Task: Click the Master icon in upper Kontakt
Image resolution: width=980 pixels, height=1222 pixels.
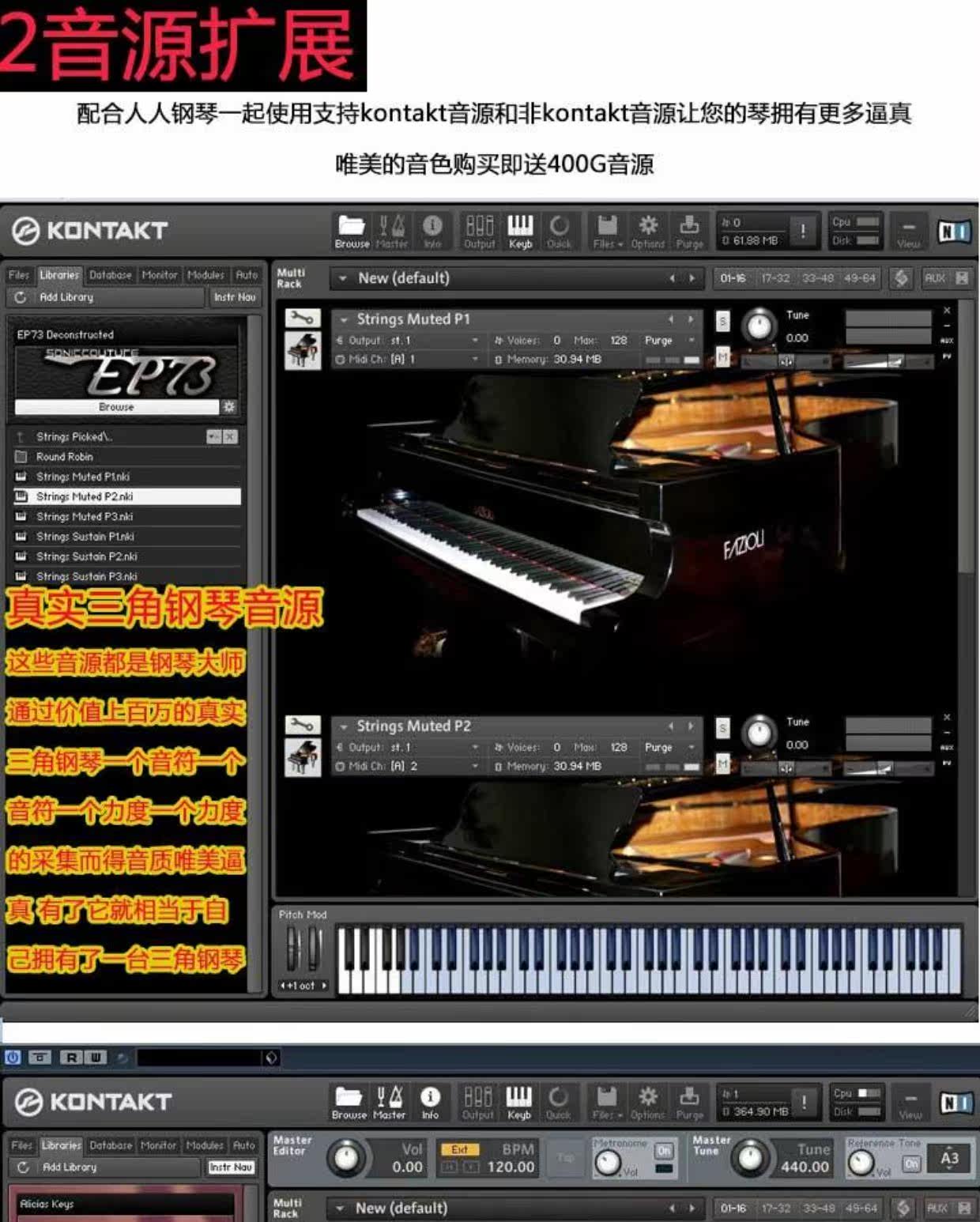Action: [x=391, y=232]
